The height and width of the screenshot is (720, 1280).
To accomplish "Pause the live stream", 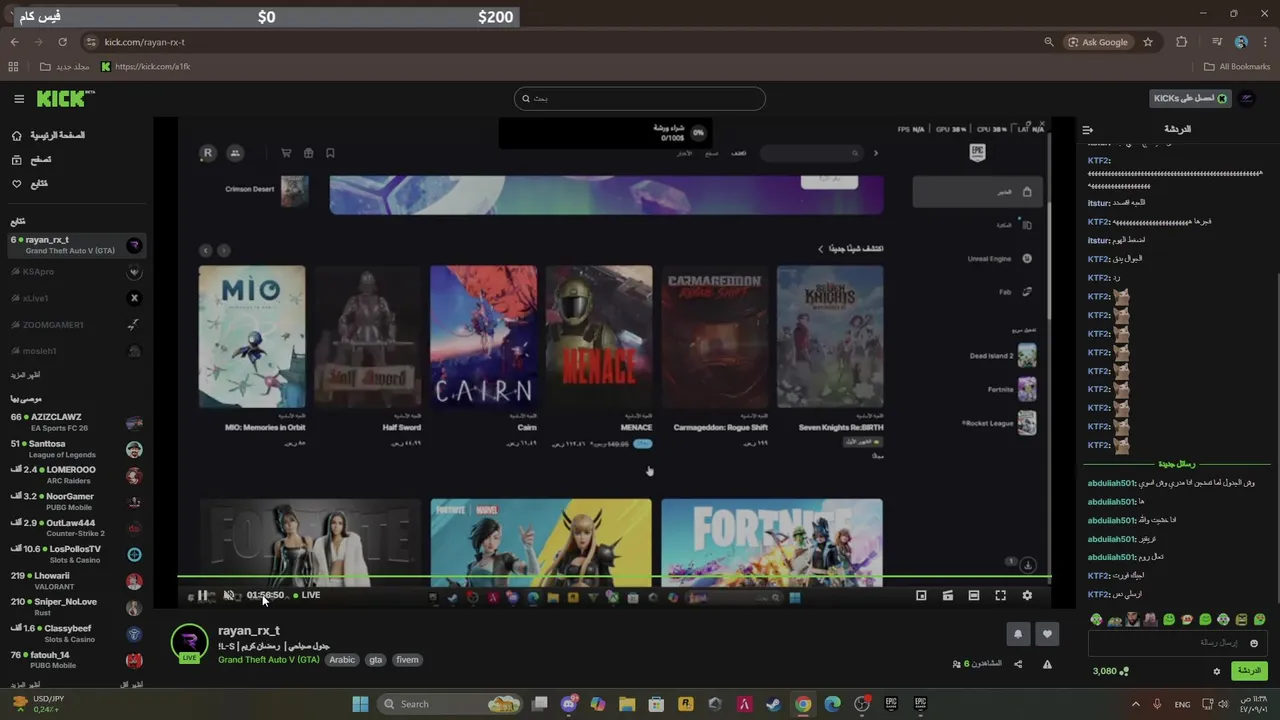I will [x=203, y=595].
